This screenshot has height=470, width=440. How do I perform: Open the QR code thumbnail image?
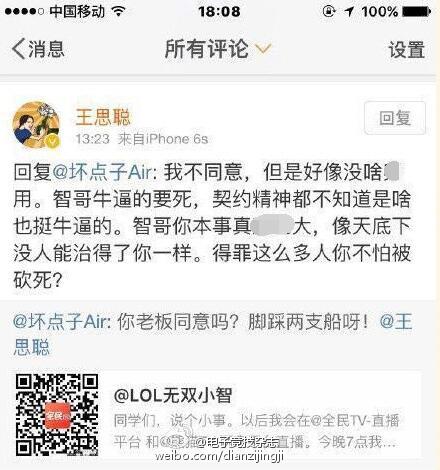(x=57, y=415)
